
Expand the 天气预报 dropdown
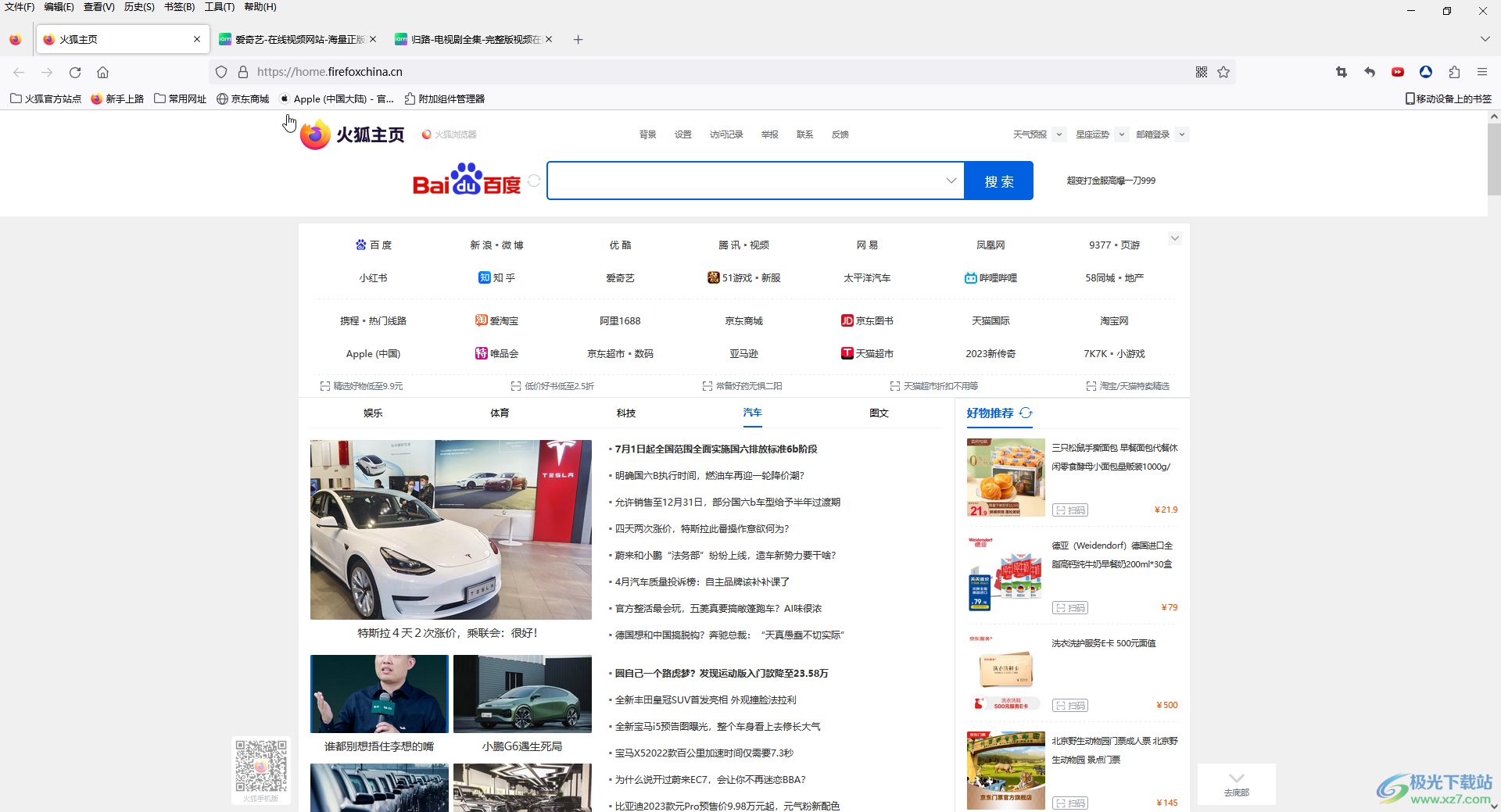(1059, 134)
